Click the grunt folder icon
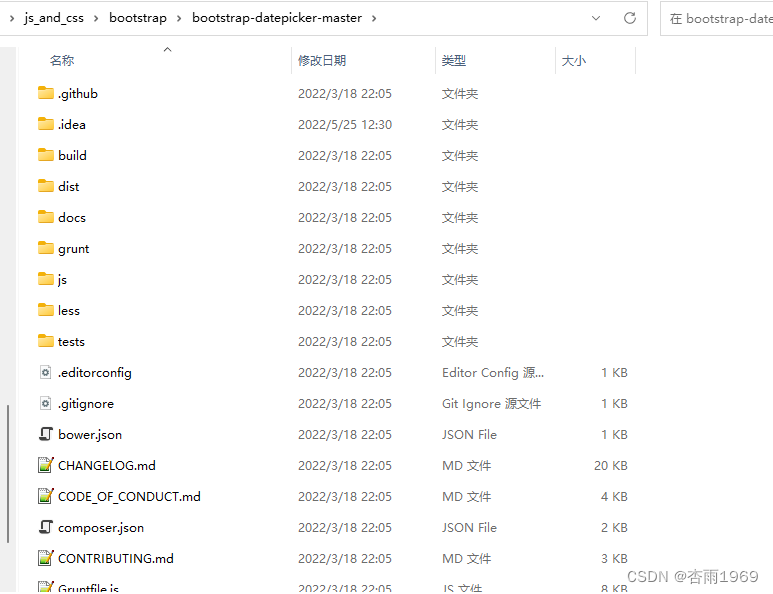773x594 pixels. tap(46, 248)
